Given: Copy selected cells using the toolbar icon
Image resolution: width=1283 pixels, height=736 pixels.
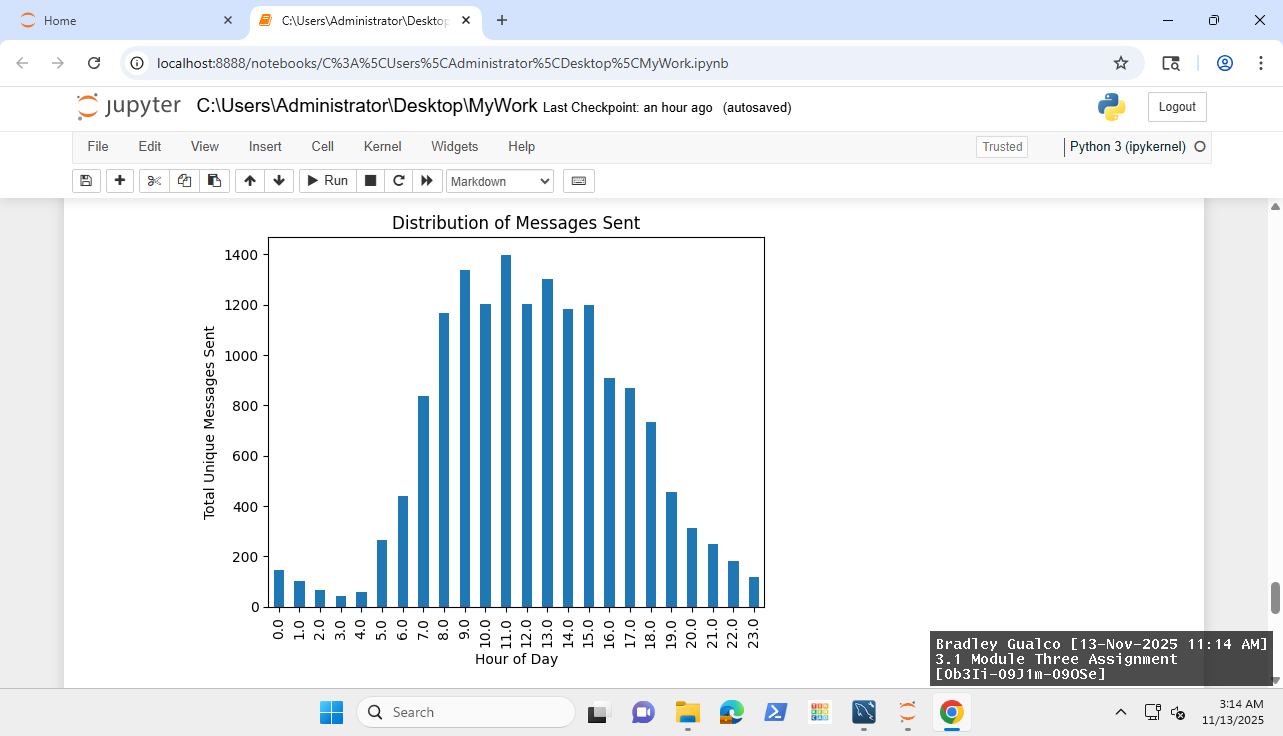Looking at the screenshot, I should pos(184,181).
